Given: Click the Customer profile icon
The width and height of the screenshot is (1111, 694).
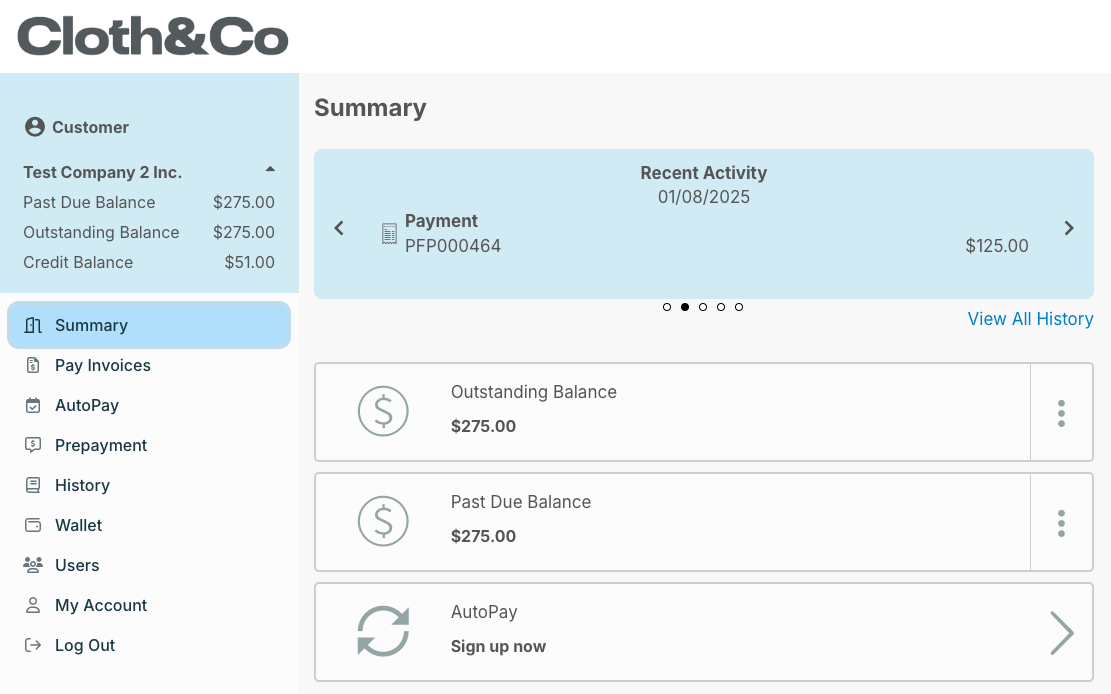Looking at the screenshot, I should [x=35, y=127].
